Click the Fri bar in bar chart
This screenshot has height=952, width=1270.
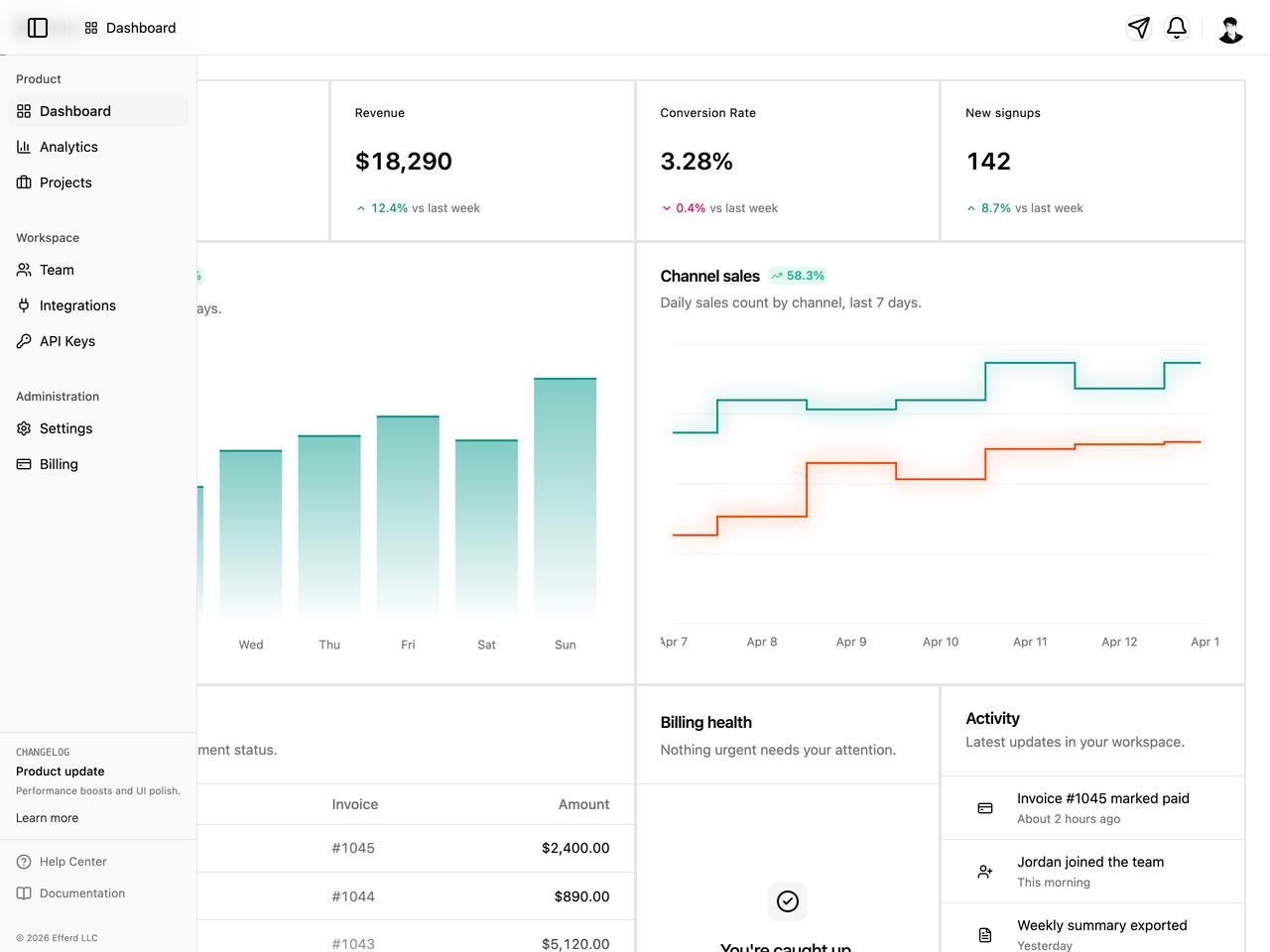tap(408, 519)
